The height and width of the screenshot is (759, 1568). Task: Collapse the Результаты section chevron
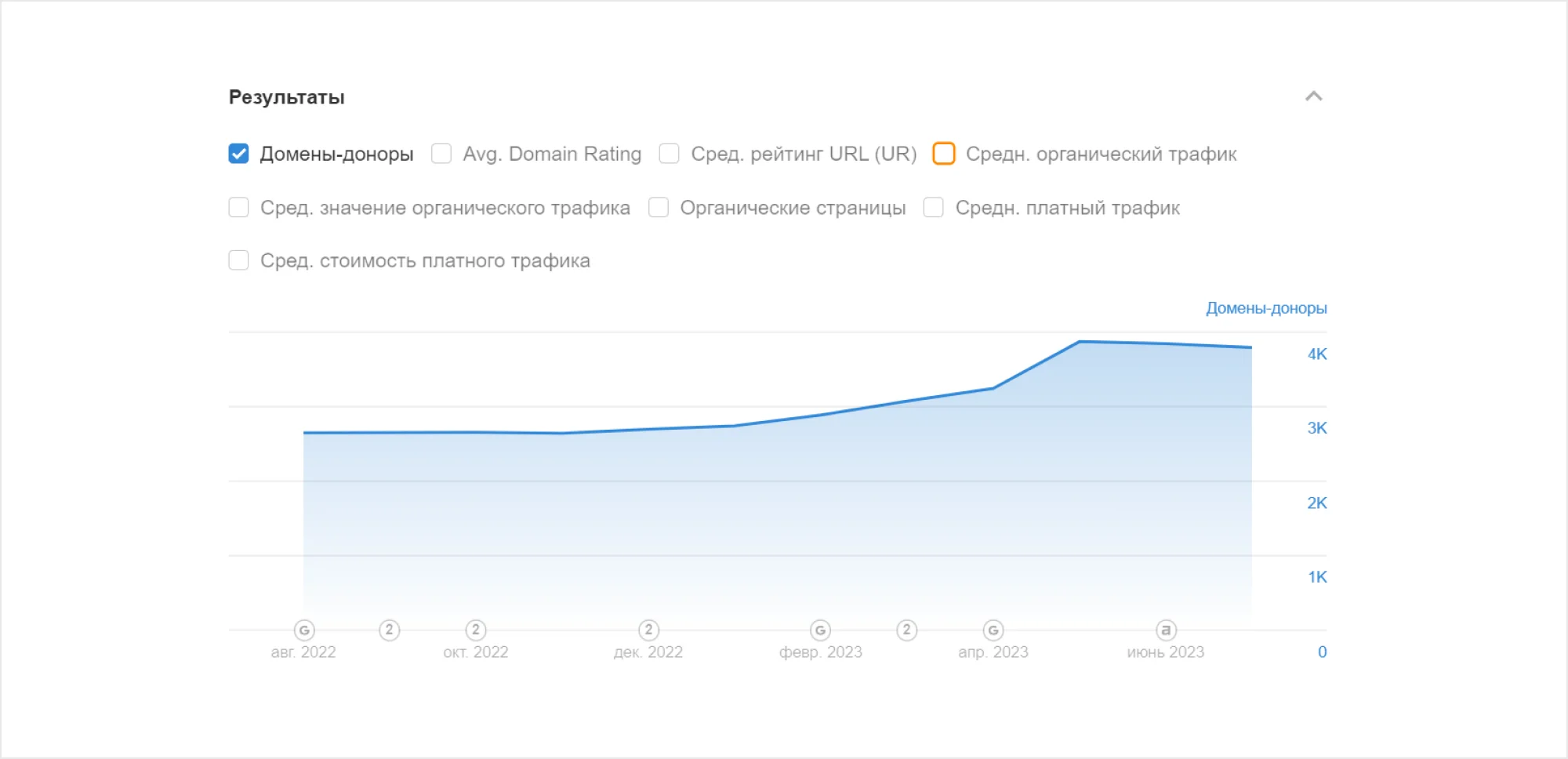[x=1314, y=96]
